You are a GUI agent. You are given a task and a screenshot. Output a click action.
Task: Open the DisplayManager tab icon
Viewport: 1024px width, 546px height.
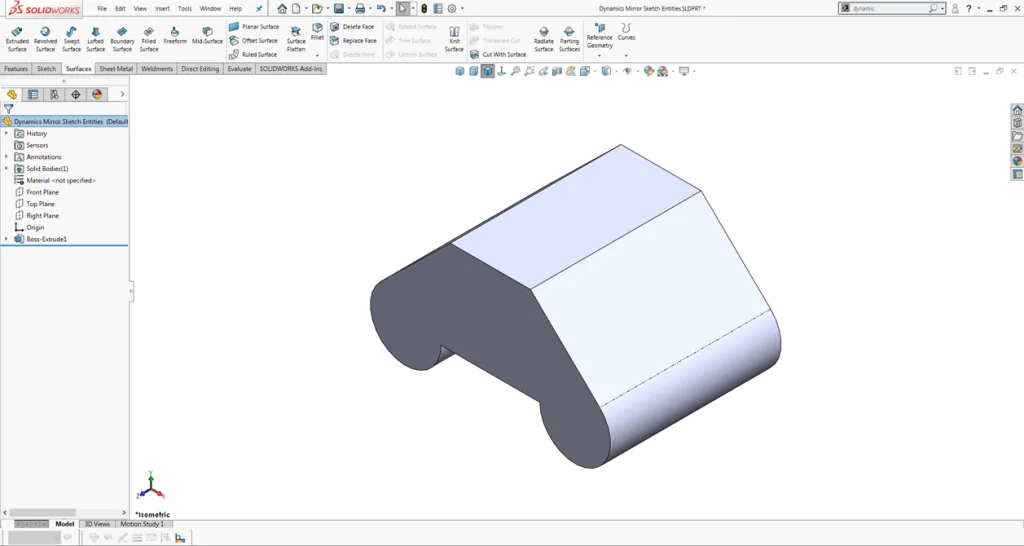click(x=97, y=95)
